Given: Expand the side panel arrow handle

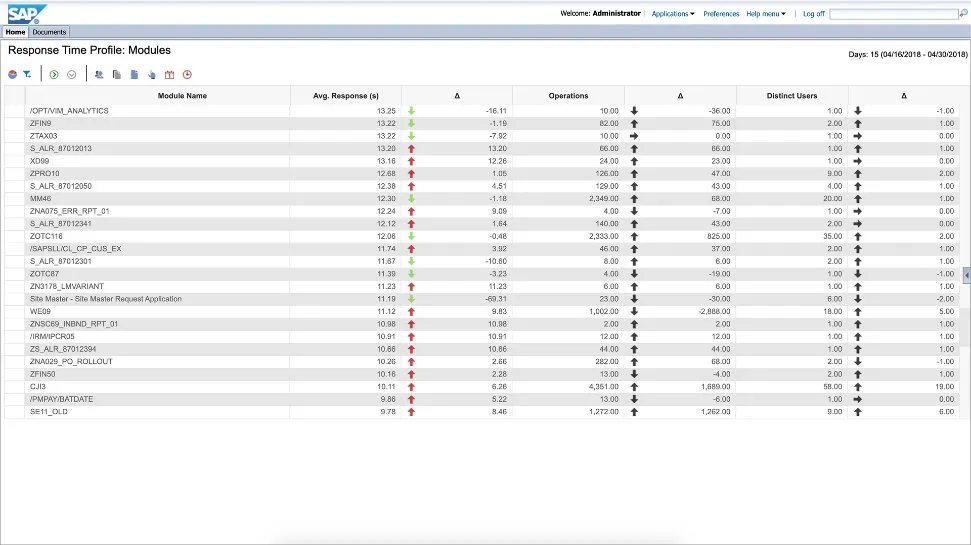Looking at the screenshot, I should pyautogui.click(x=967, y=275).
